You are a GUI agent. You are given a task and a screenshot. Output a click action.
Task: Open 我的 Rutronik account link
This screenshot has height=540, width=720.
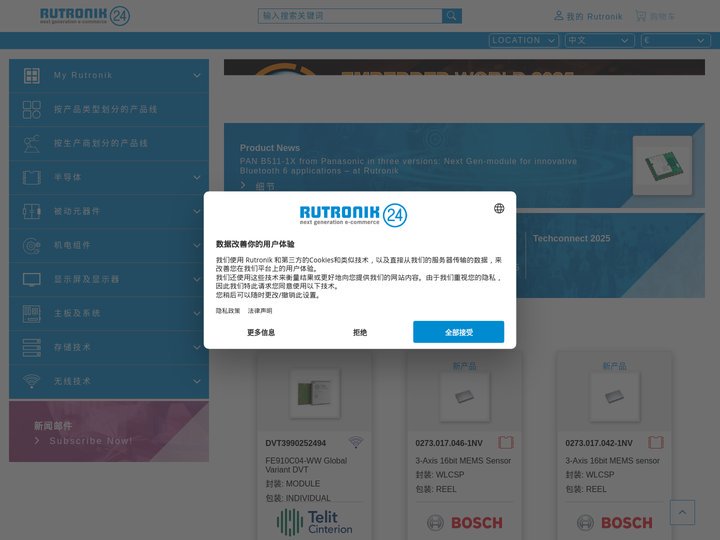pos(594,17)
